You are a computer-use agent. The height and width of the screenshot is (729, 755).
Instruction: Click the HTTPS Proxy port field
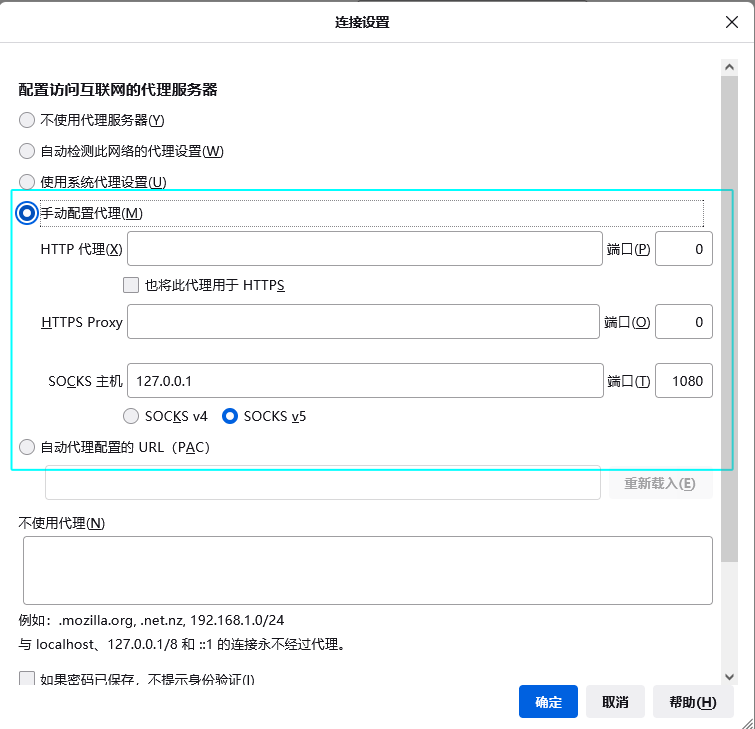point(683,322)
